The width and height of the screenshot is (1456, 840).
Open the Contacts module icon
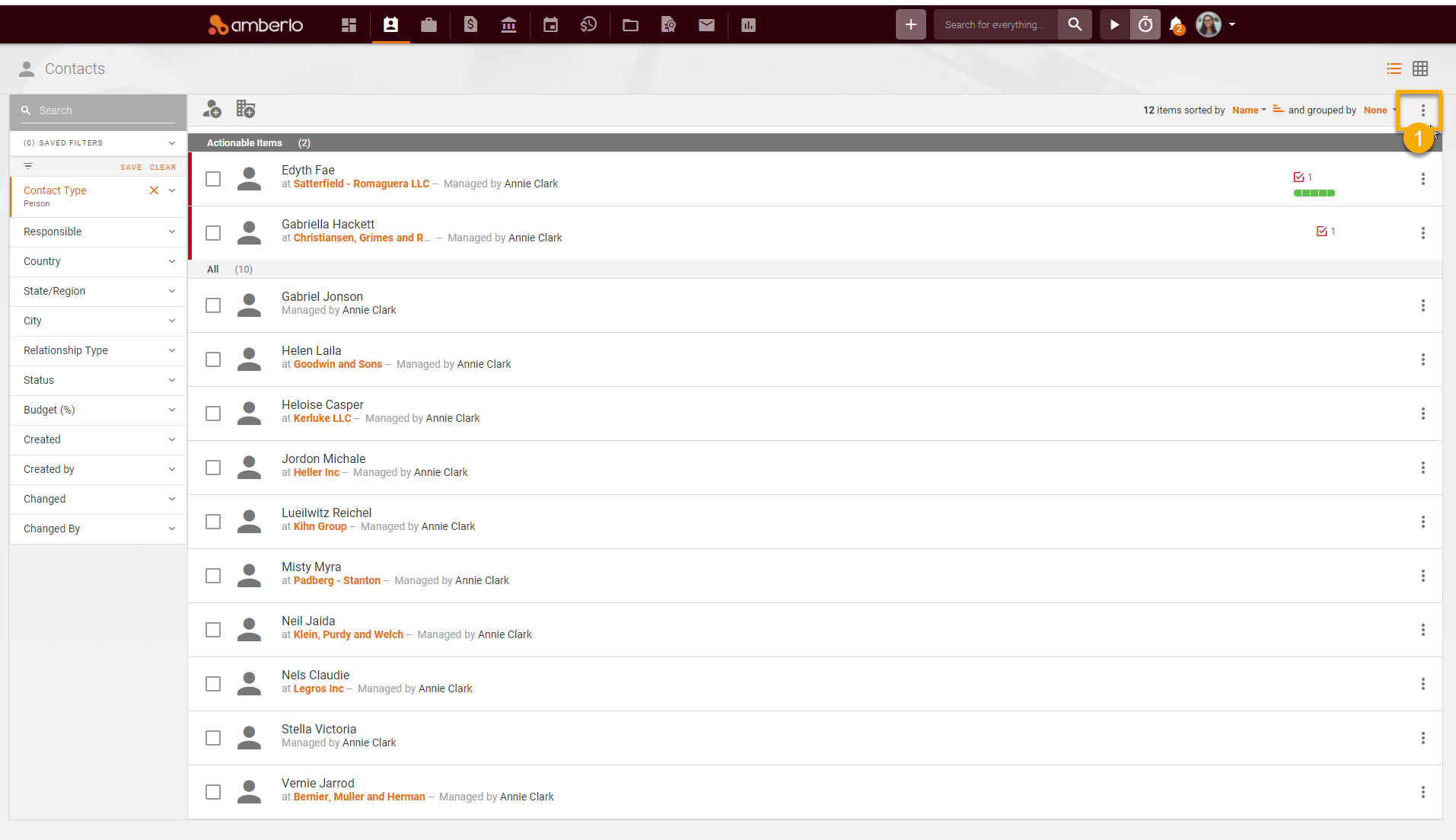(390, 25)
